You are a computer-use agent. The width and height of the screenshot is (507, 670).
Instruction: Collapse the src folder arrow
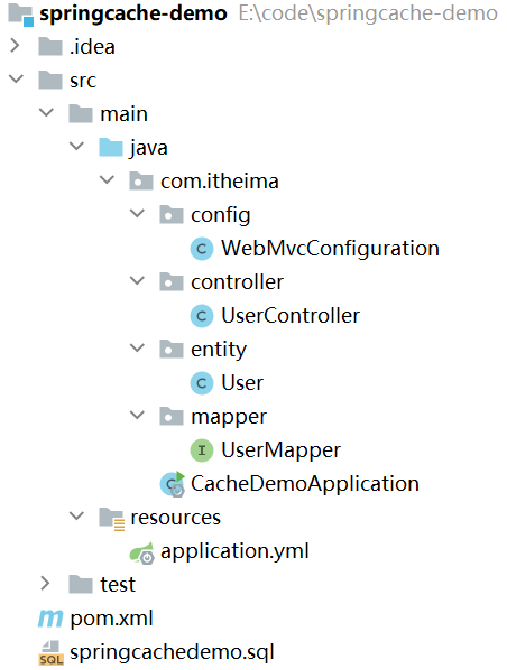click(x=16, y=79)
